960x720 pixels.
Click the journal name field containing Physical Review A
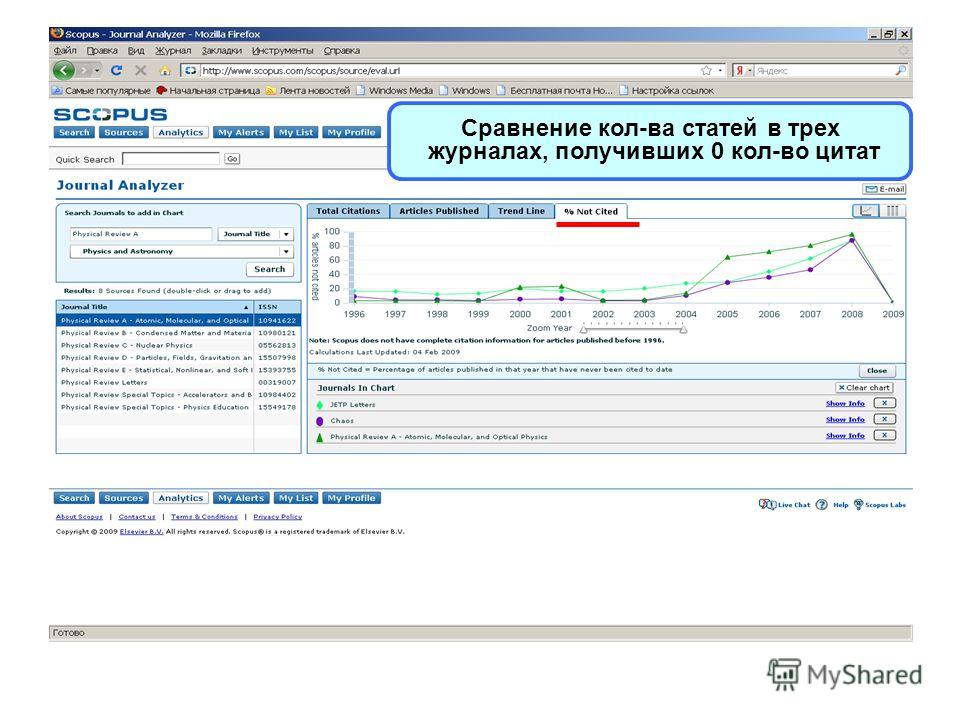coord(140,234)
